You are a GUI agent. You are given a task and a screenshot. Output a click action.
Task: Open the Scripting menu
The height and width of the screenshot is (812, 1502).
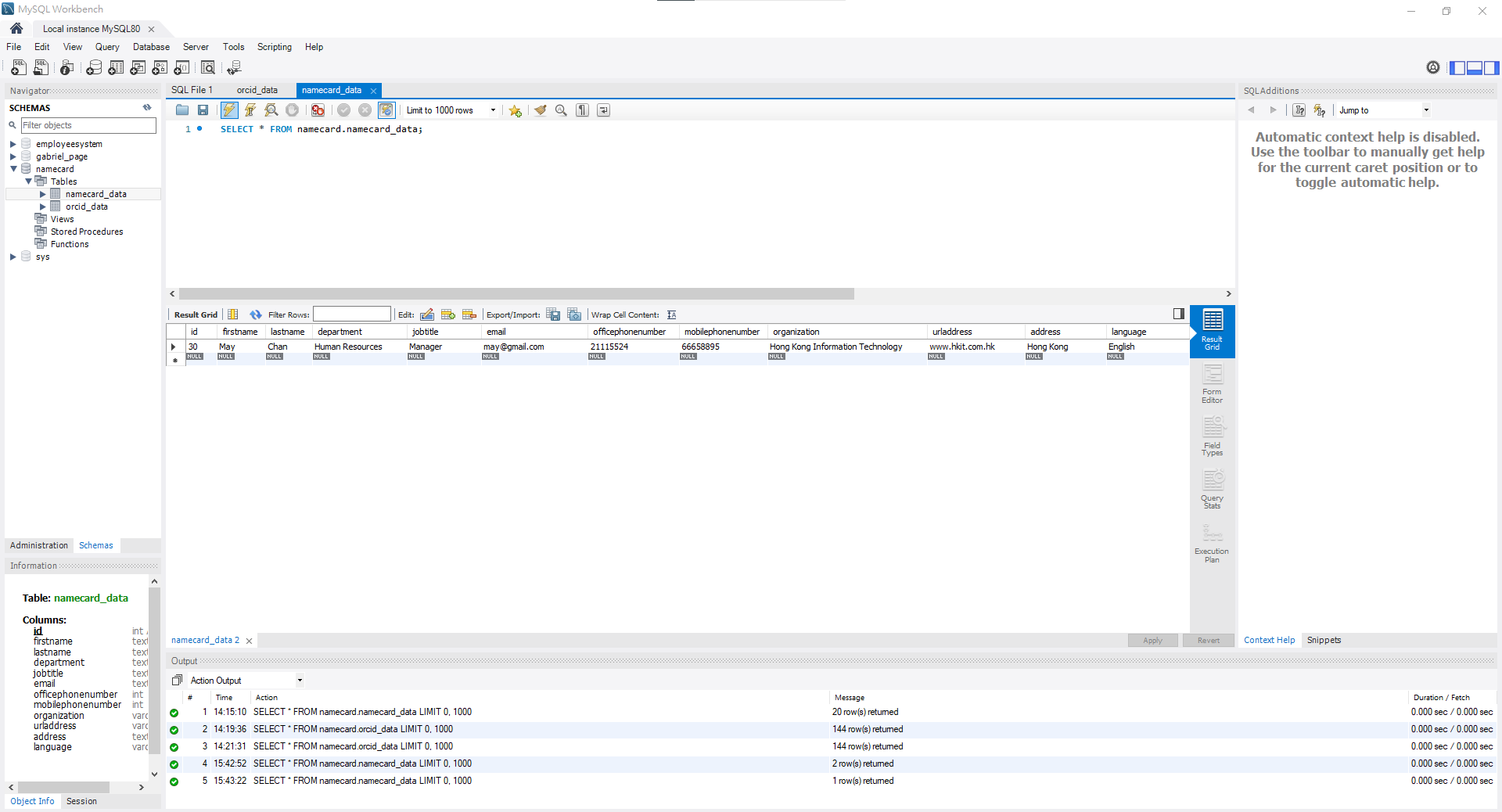pyautogui.click(x=274, y=47)
